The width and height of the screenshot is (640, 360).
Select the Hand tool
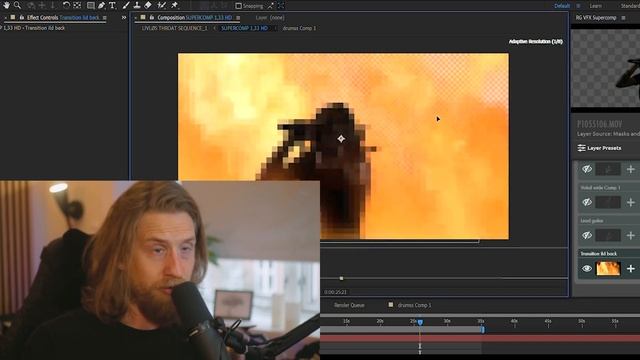6,5
